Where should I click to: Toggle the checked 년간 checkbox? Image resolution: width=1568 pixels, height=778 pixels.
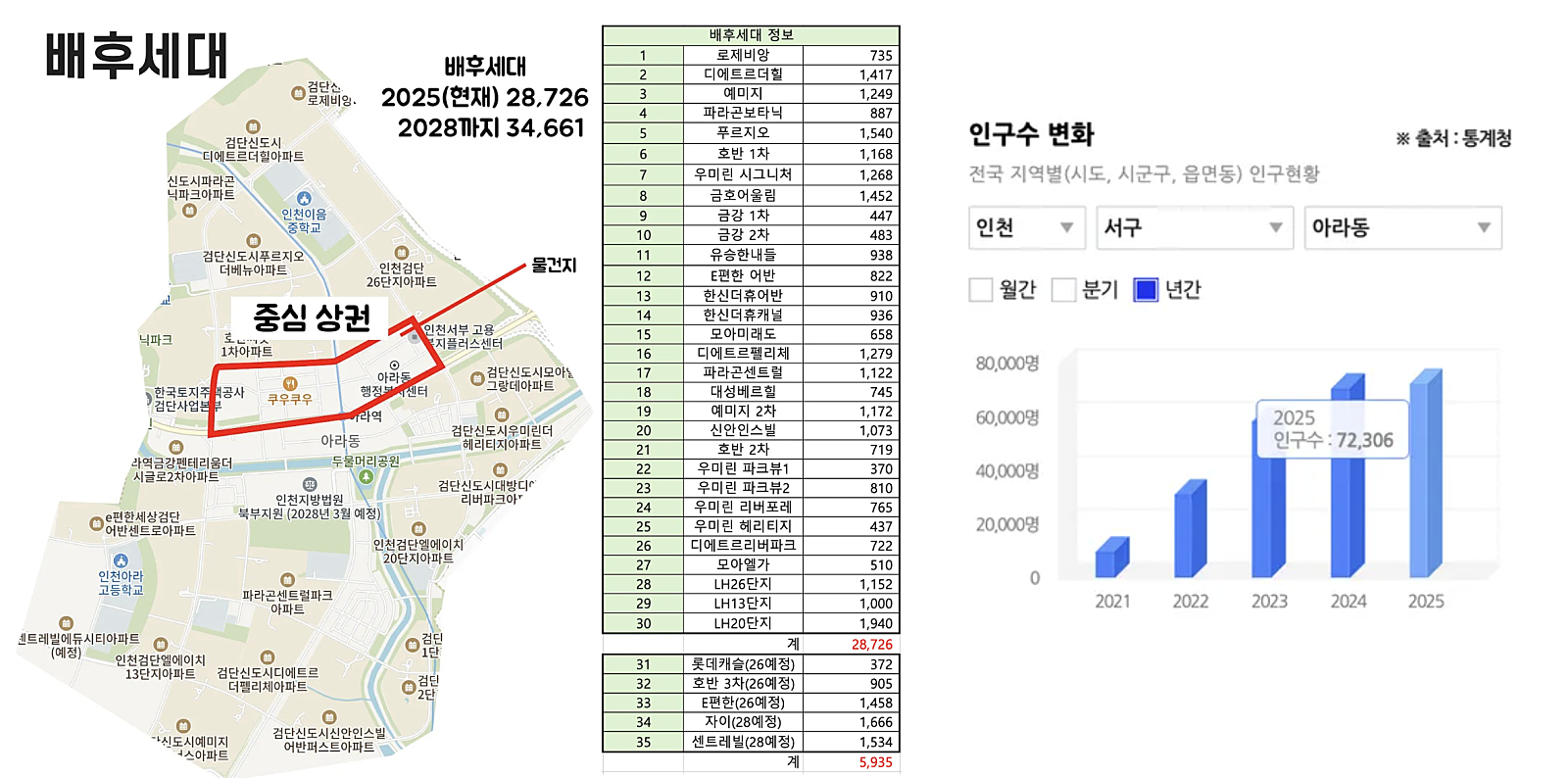point(1146,290)
